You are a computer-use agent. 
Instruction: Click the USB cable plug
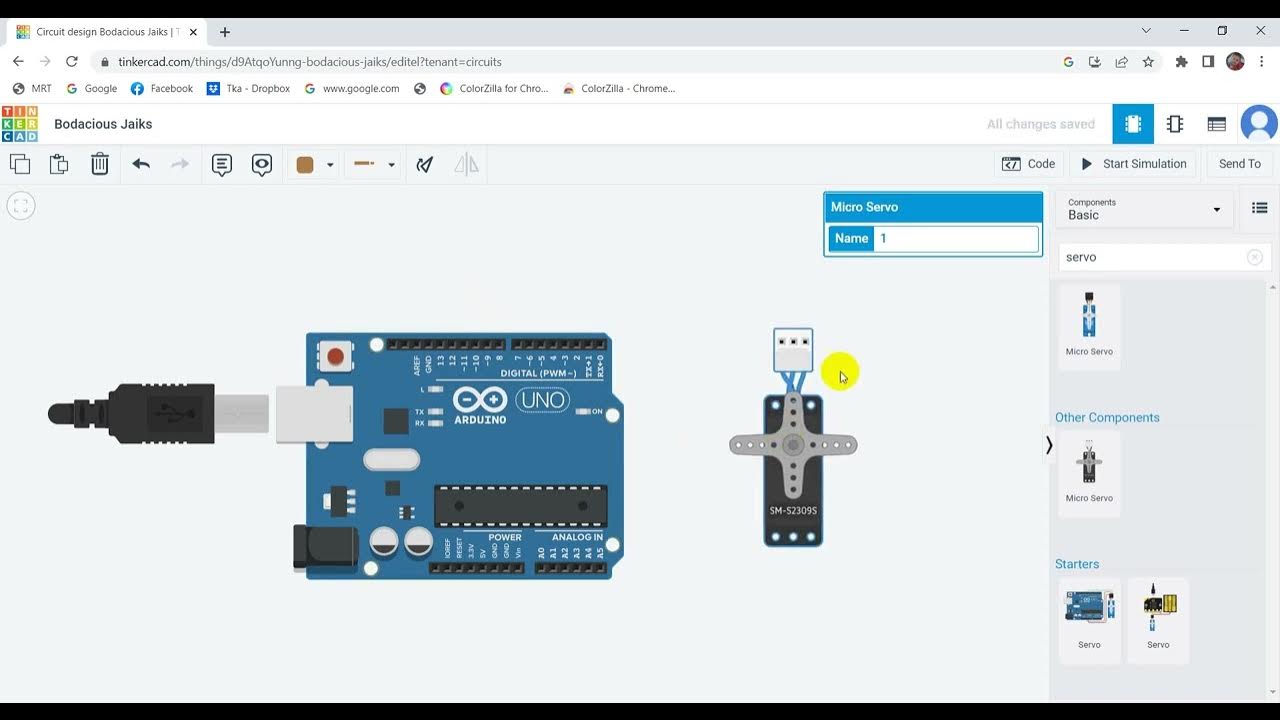(x=160, y=413)
